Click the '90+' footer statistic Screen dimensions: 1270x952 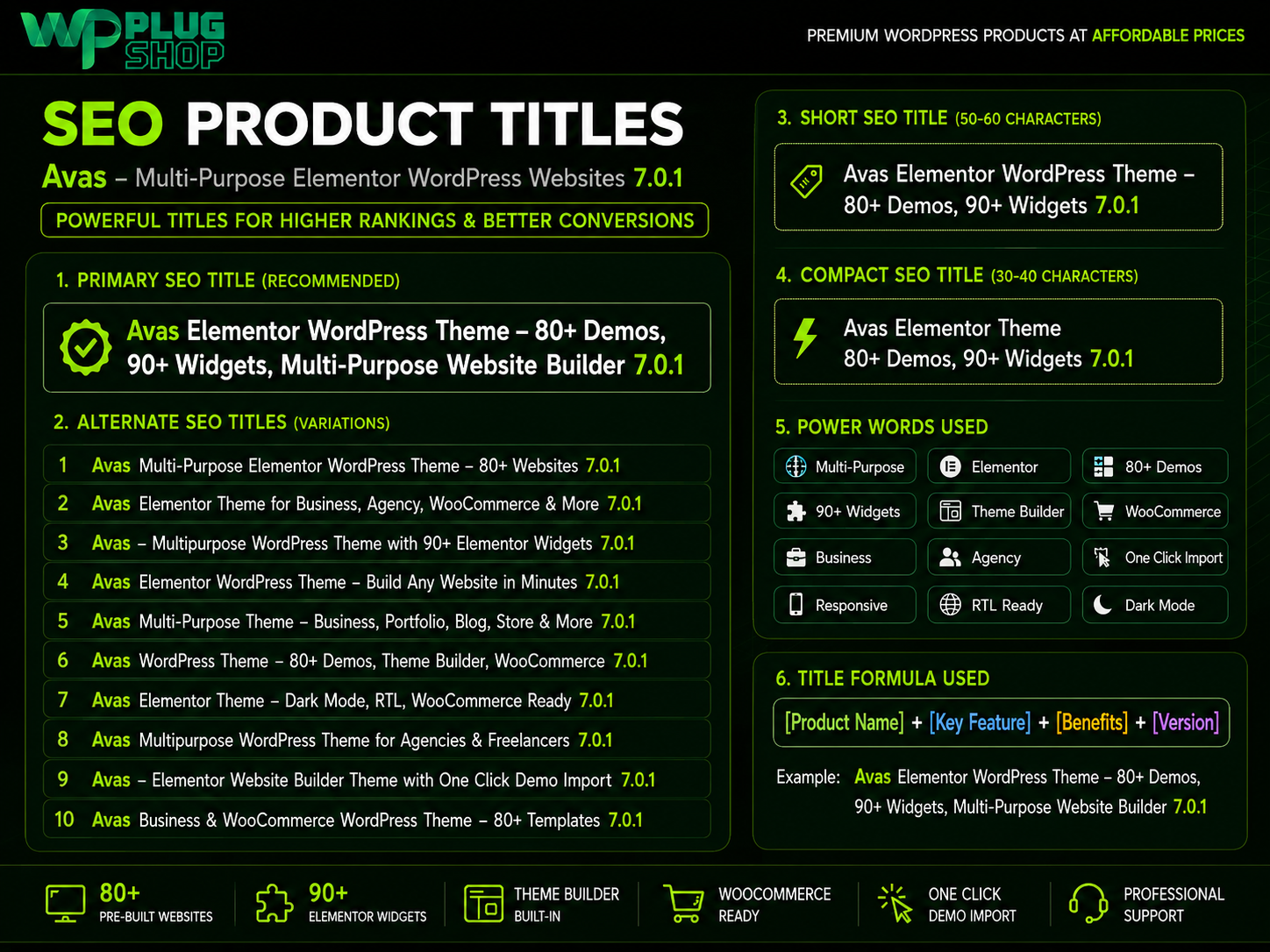tap(328, 892)
